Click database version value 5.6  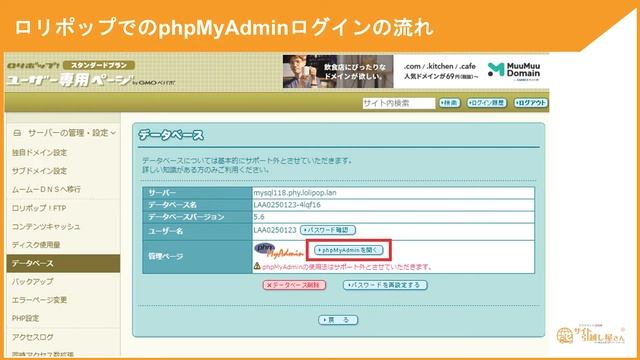coord(259,217)
